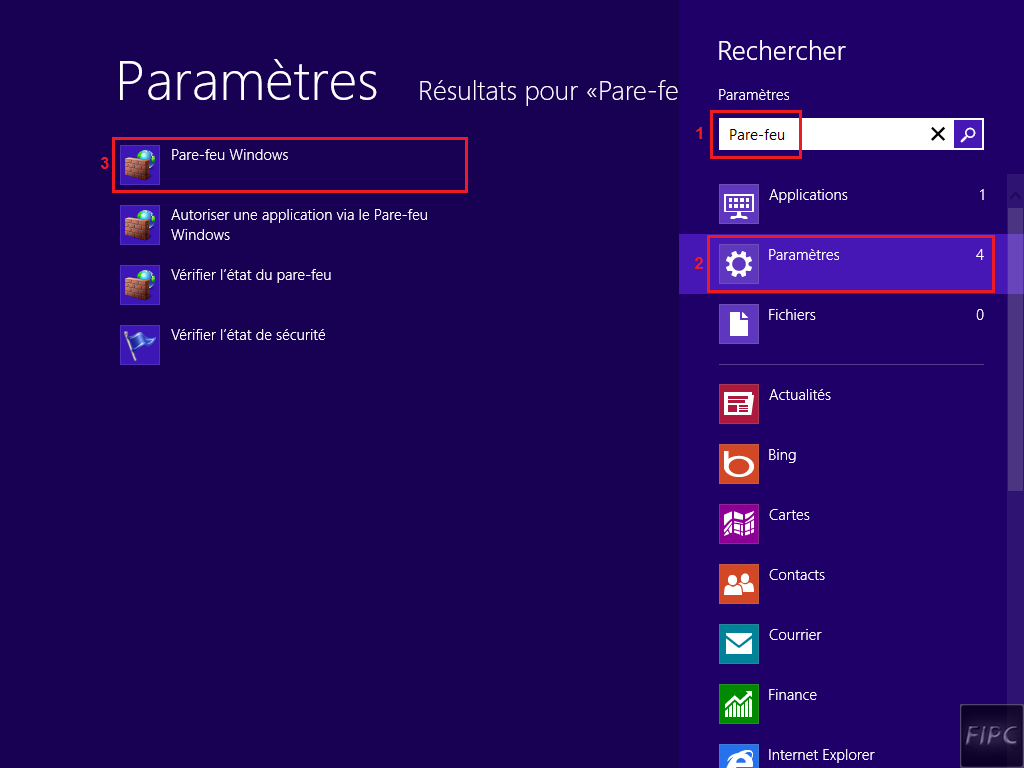
Task: Open the Finance chart app icon
Action: tap(739, 704)
